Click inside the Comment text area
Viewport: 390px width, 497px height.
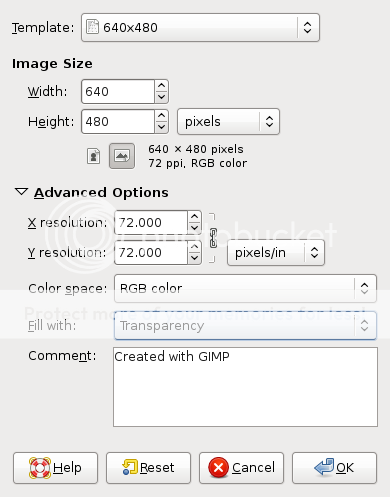[245, 387]
